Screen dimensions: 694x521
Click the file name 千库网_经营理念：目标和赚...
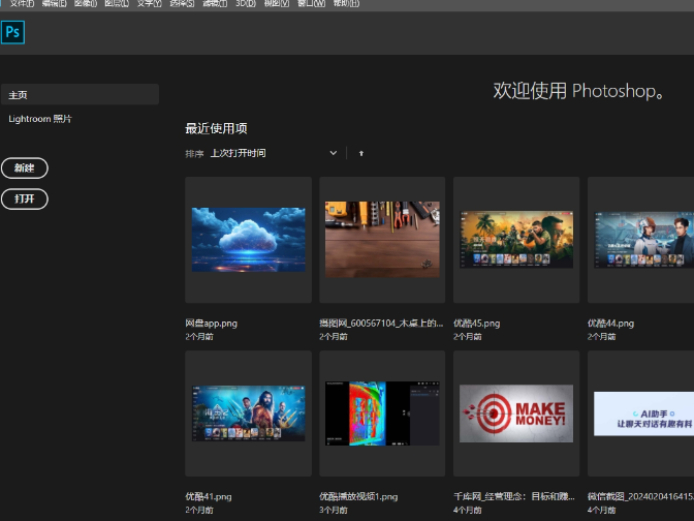(514, 497)
